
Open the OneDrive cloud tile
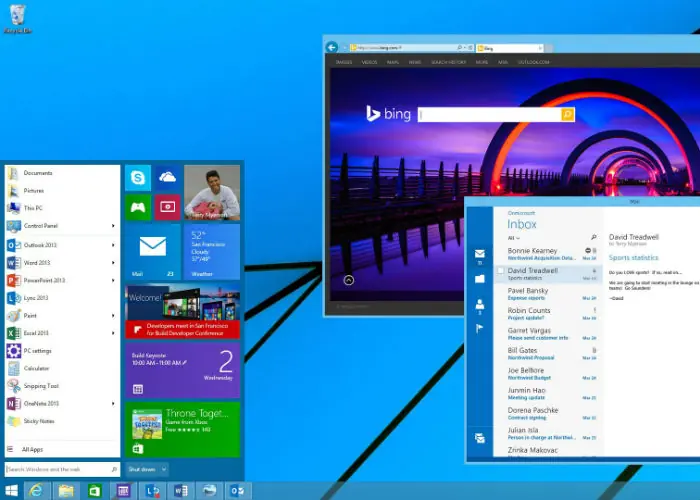click(167, 178)
